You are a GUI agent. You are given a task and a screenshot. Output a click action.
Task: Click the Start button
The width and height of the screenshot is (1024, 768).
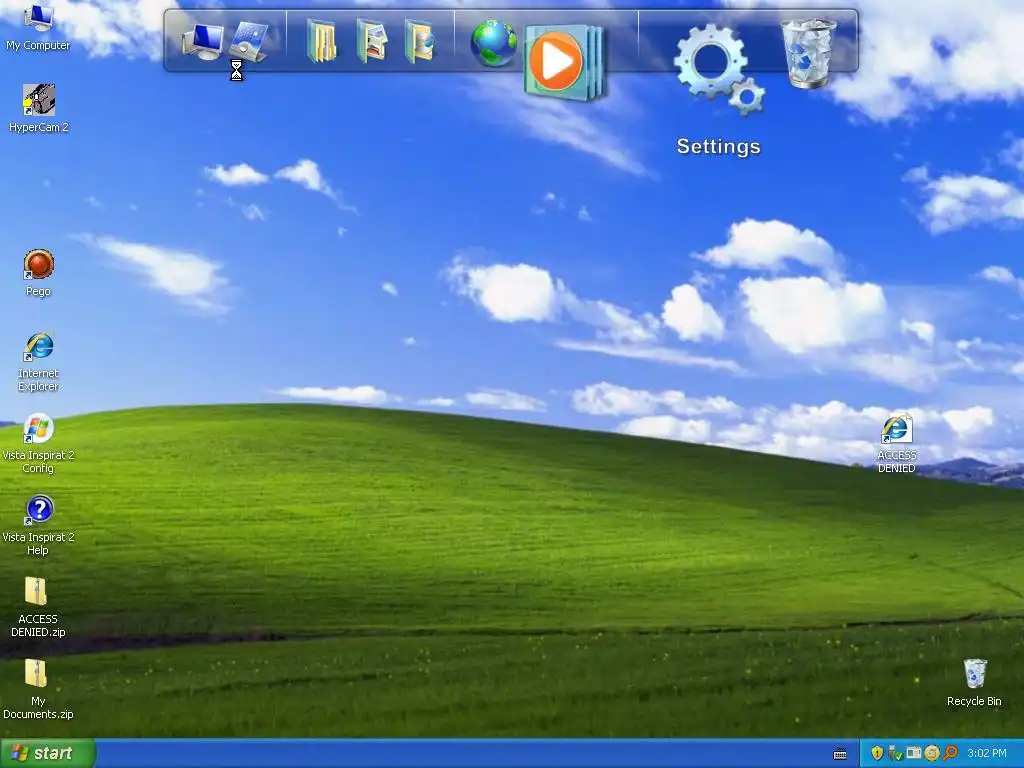click(x=48, y=753)
